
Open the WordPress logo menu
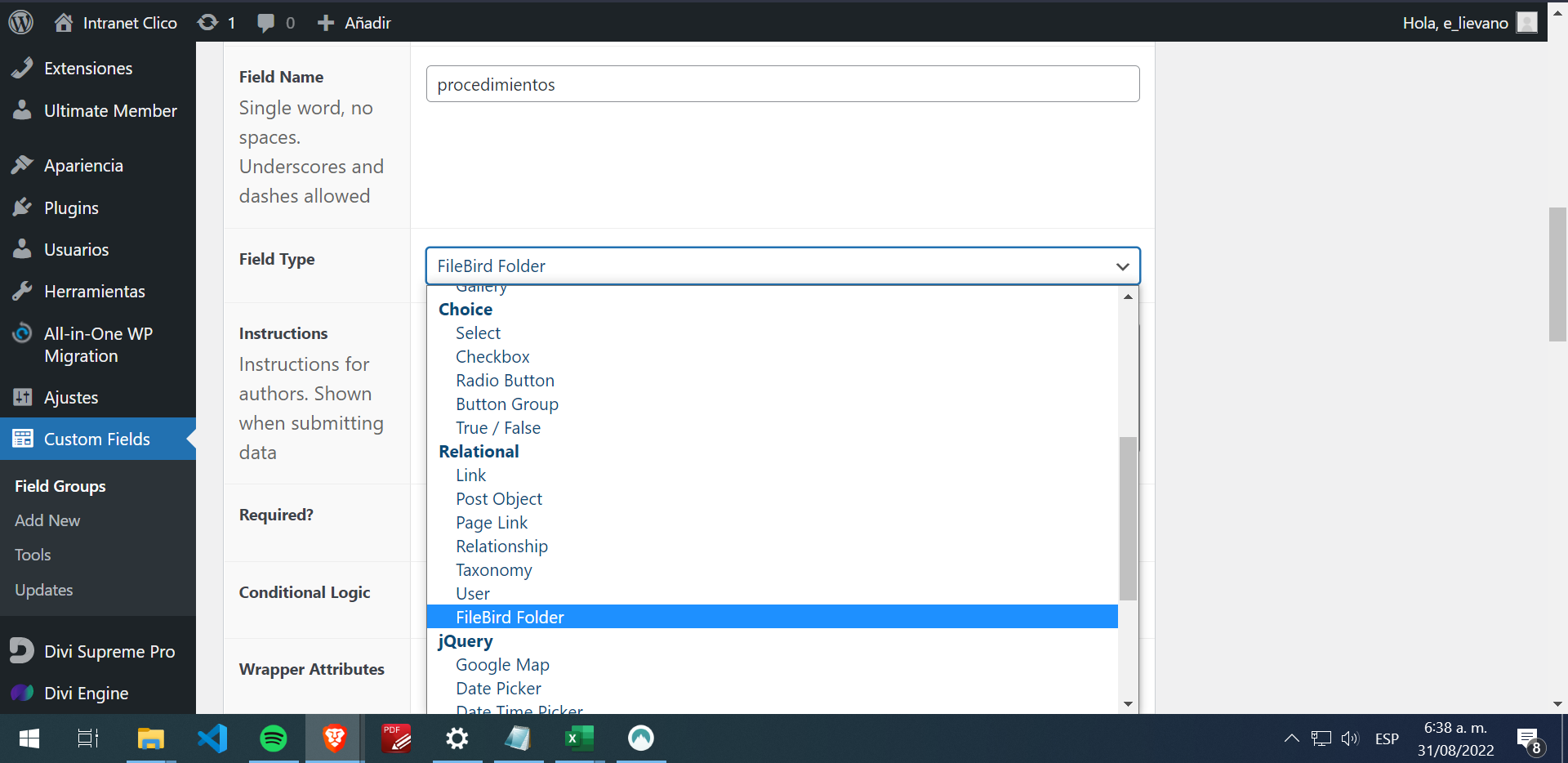click(x=21, y=22)
